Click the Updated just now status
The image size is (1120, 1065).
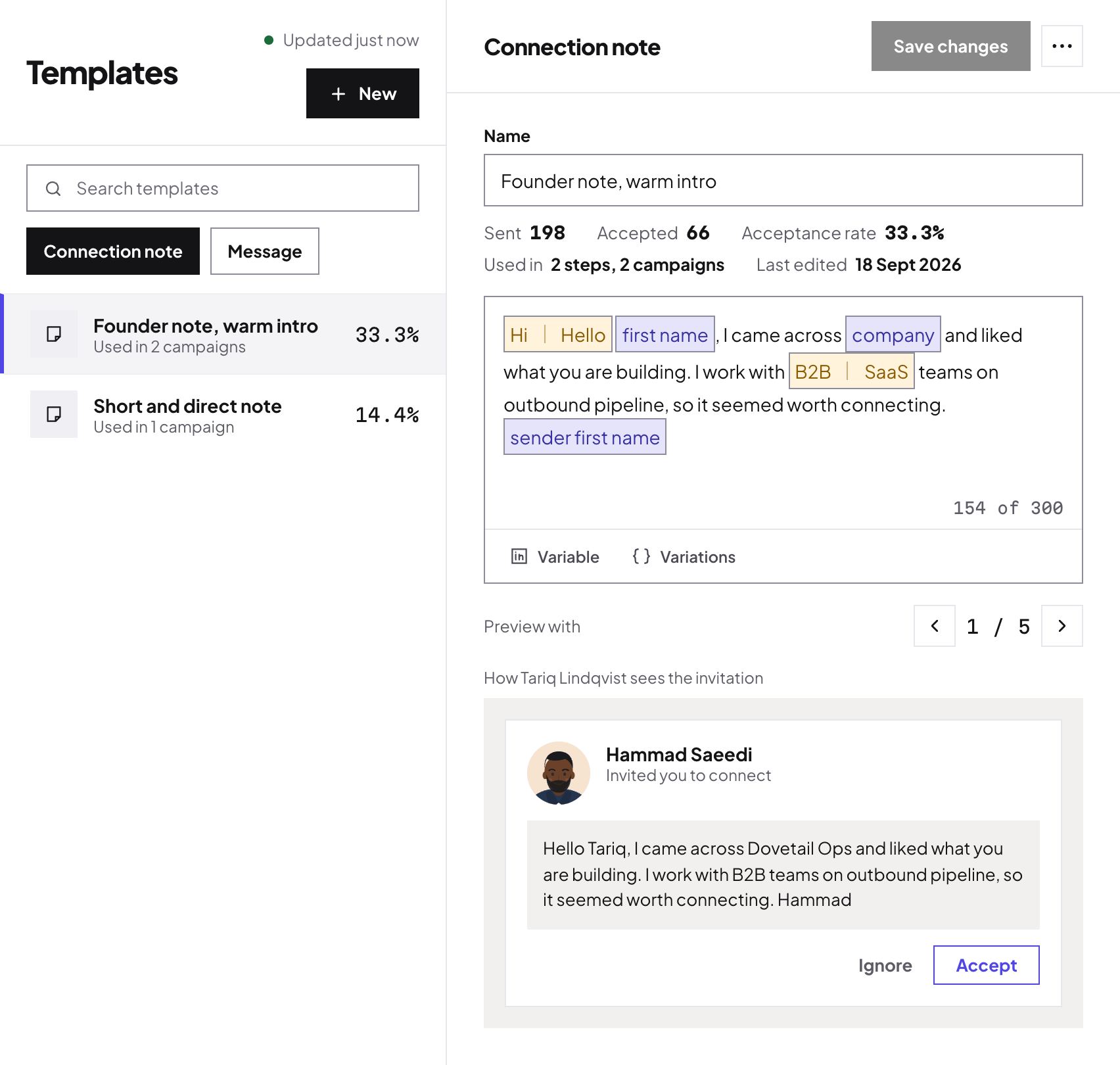pos(341,40)
